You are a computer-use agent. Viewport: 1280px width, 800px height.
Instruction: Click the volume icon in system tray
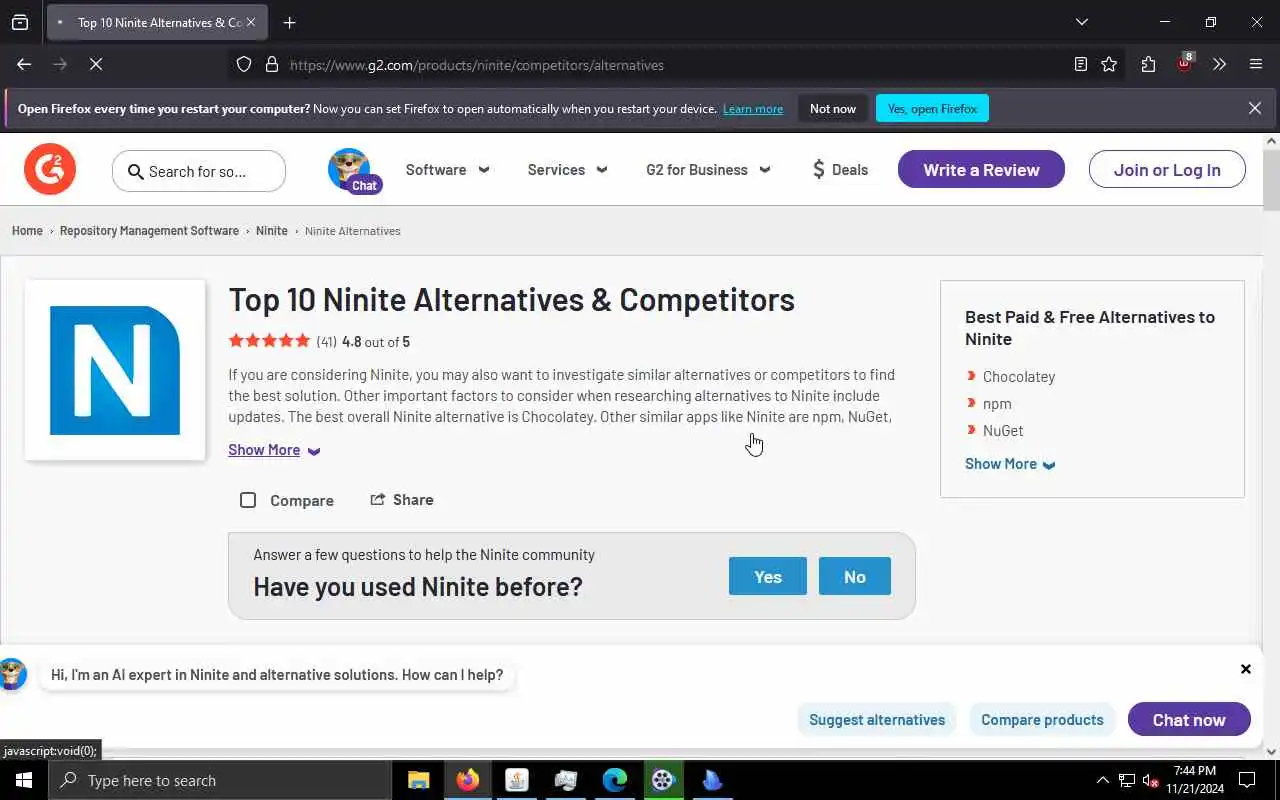pyautogui.click(x=1150, y=780)
